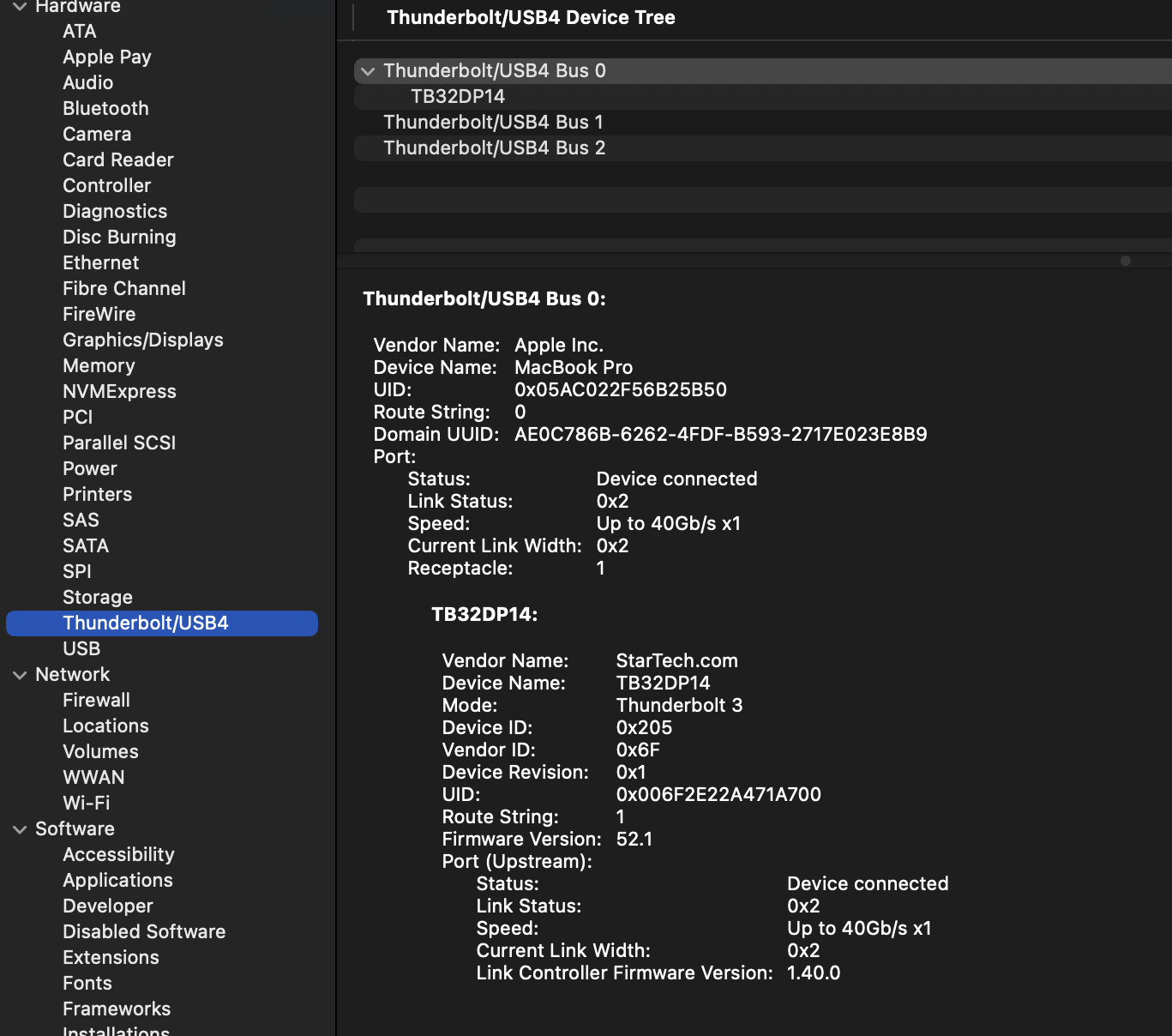
Task: Collapse the Hardware section chevron
Action: tap(20, 7)
